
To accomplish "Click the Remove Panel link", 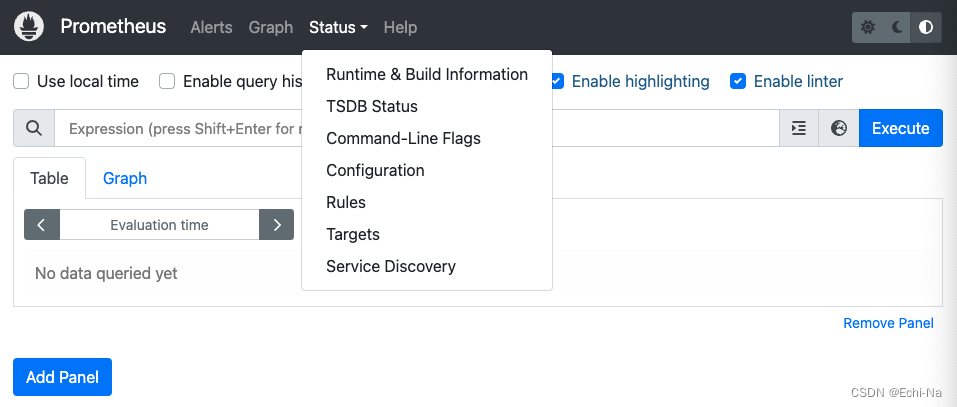I will [888, 323].
